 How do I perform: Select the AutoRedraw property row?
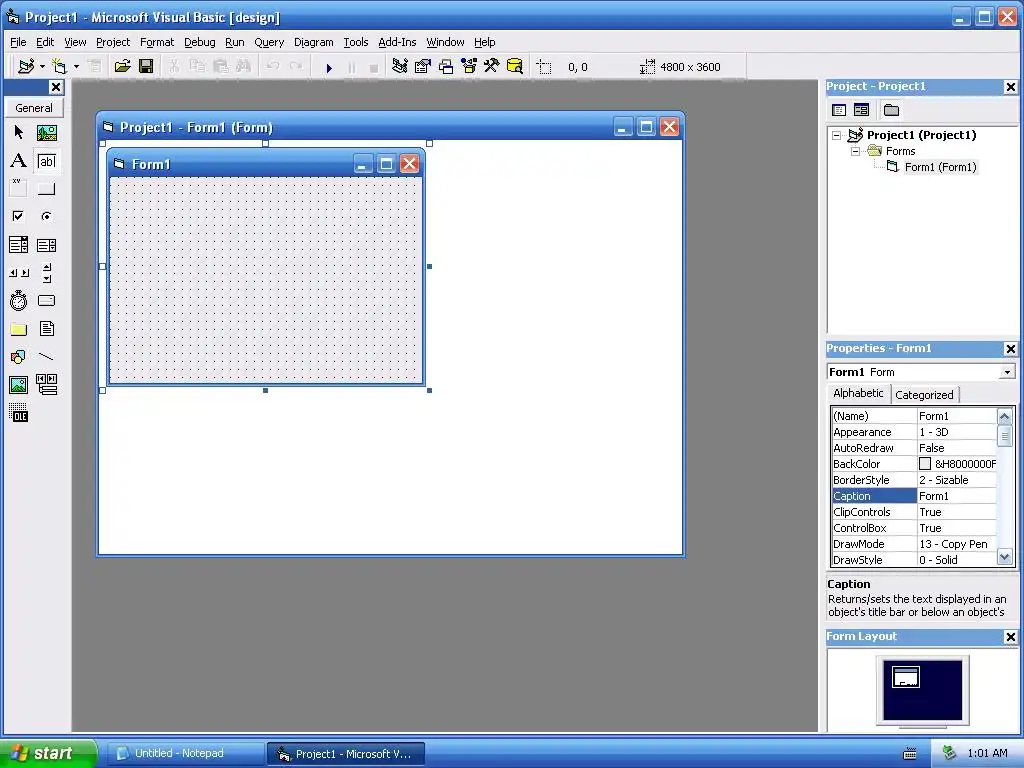914,448
